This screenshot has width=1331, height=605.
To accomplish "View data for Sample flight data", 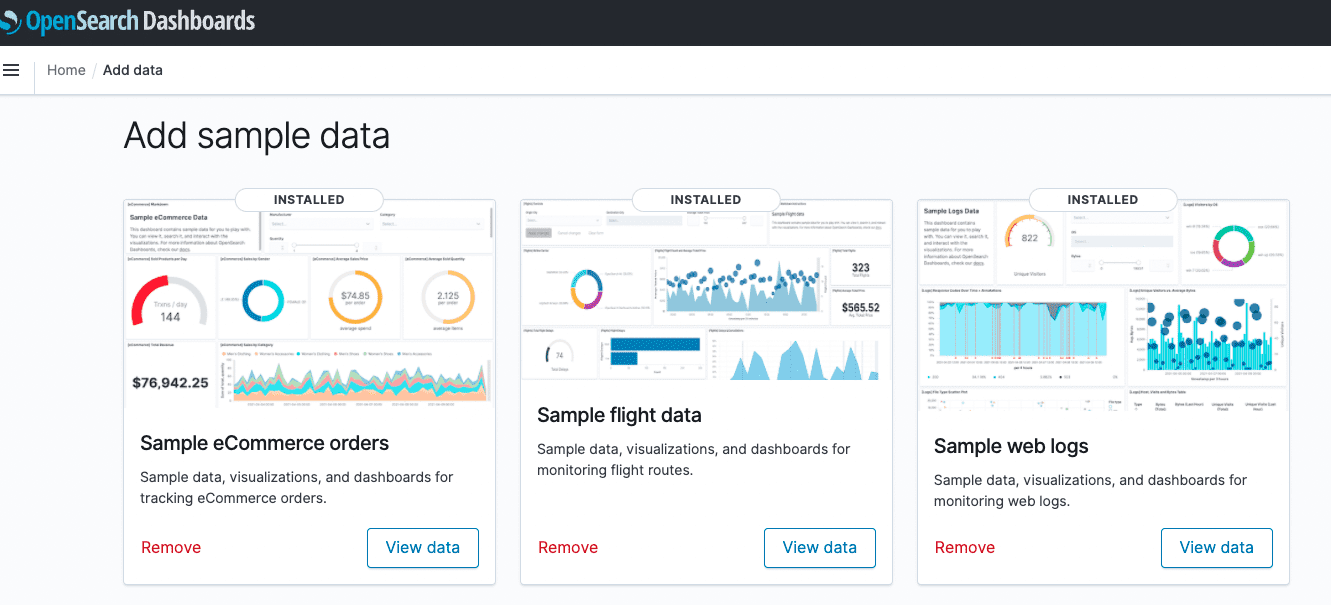I will [x=819, y=547].
